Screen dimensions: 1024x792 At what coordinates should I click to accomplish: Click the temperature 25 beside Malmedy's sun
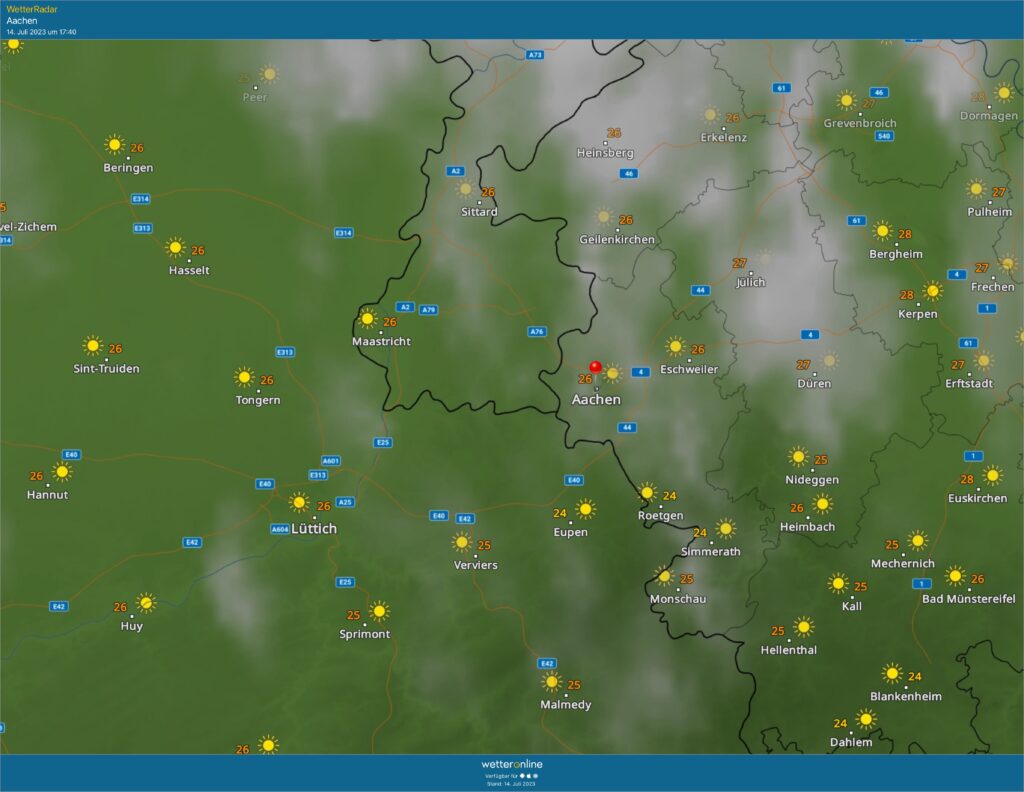[x=574, y=685]
